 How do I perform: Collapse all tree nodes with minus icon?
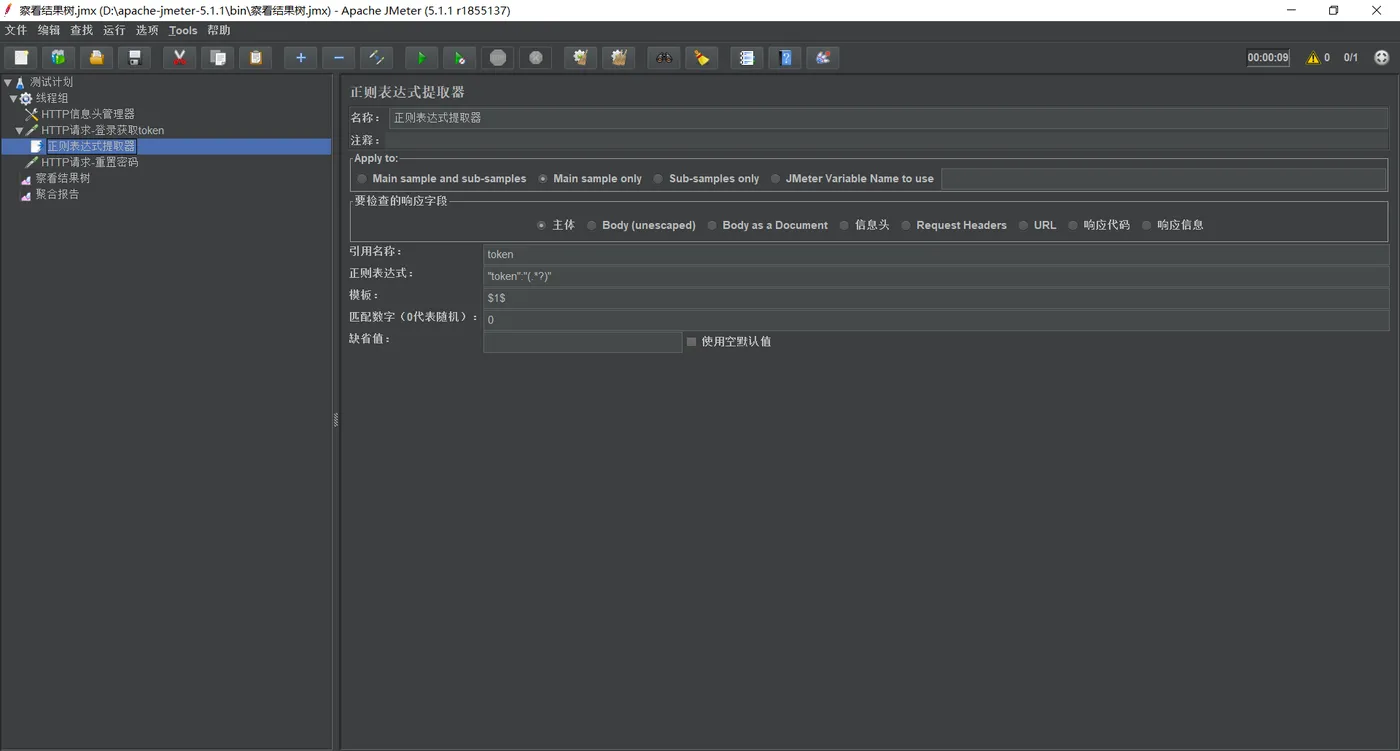point(338,58)
